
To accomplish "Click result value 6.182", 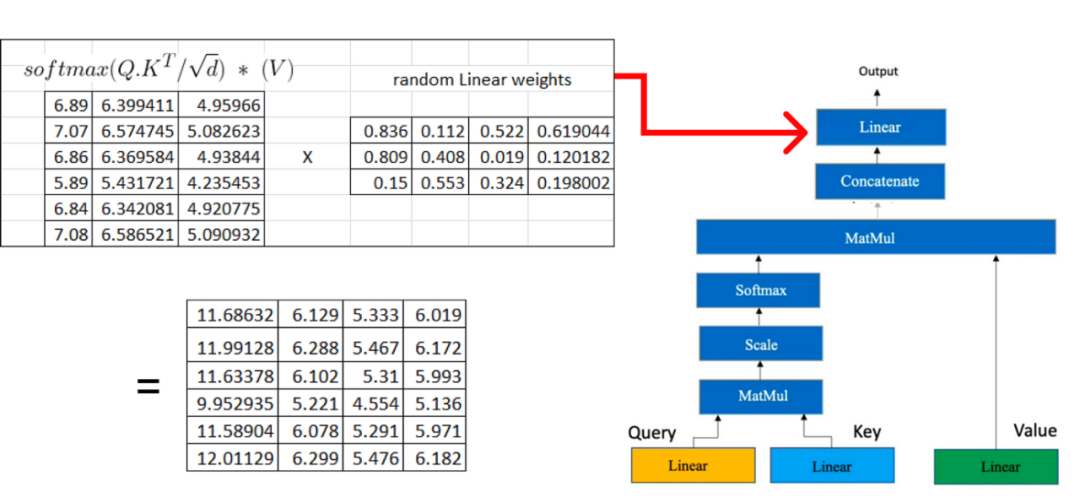I will (435, 458).
